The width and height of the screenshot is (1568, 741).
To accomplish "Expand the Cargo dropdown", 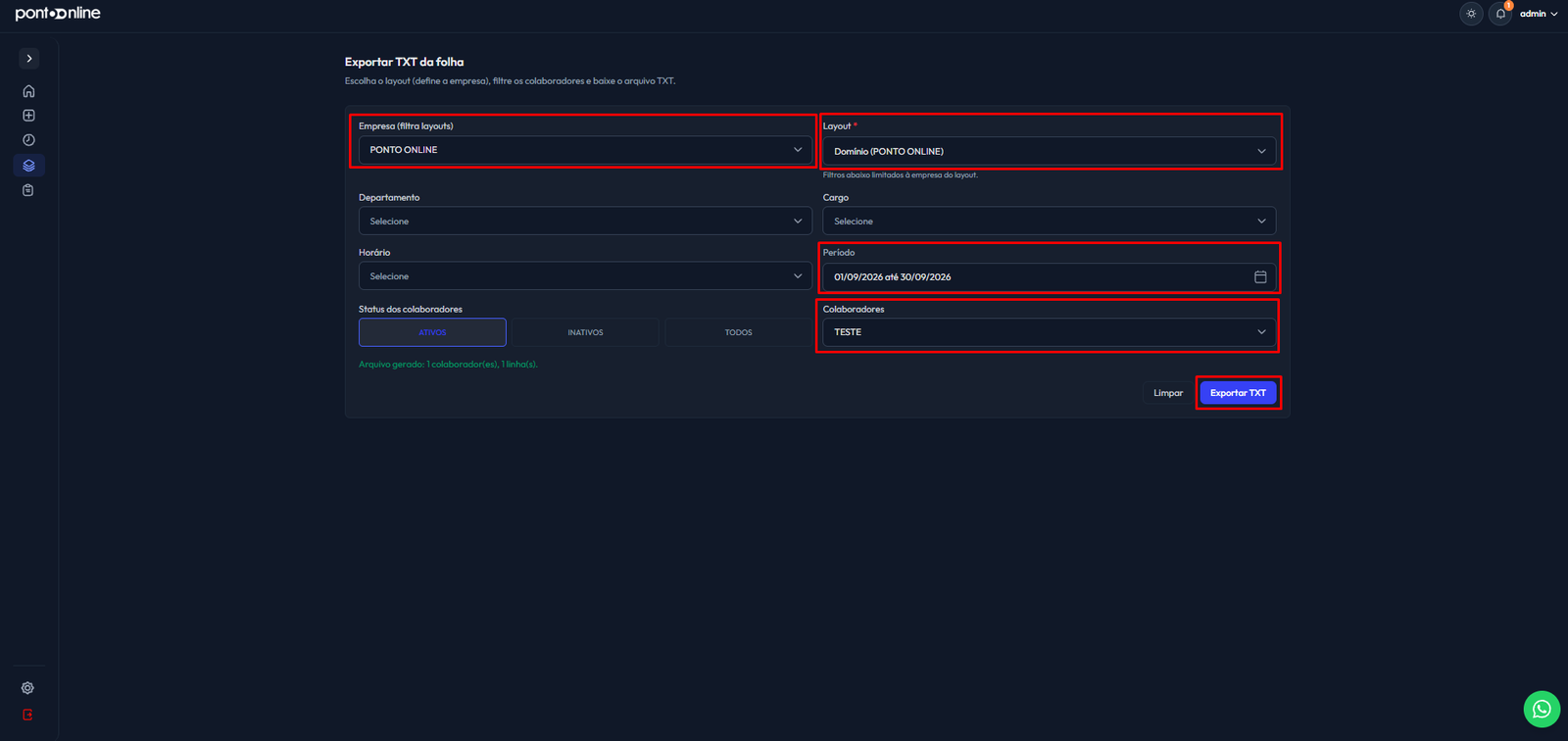I will click(x=1049, y=221).
